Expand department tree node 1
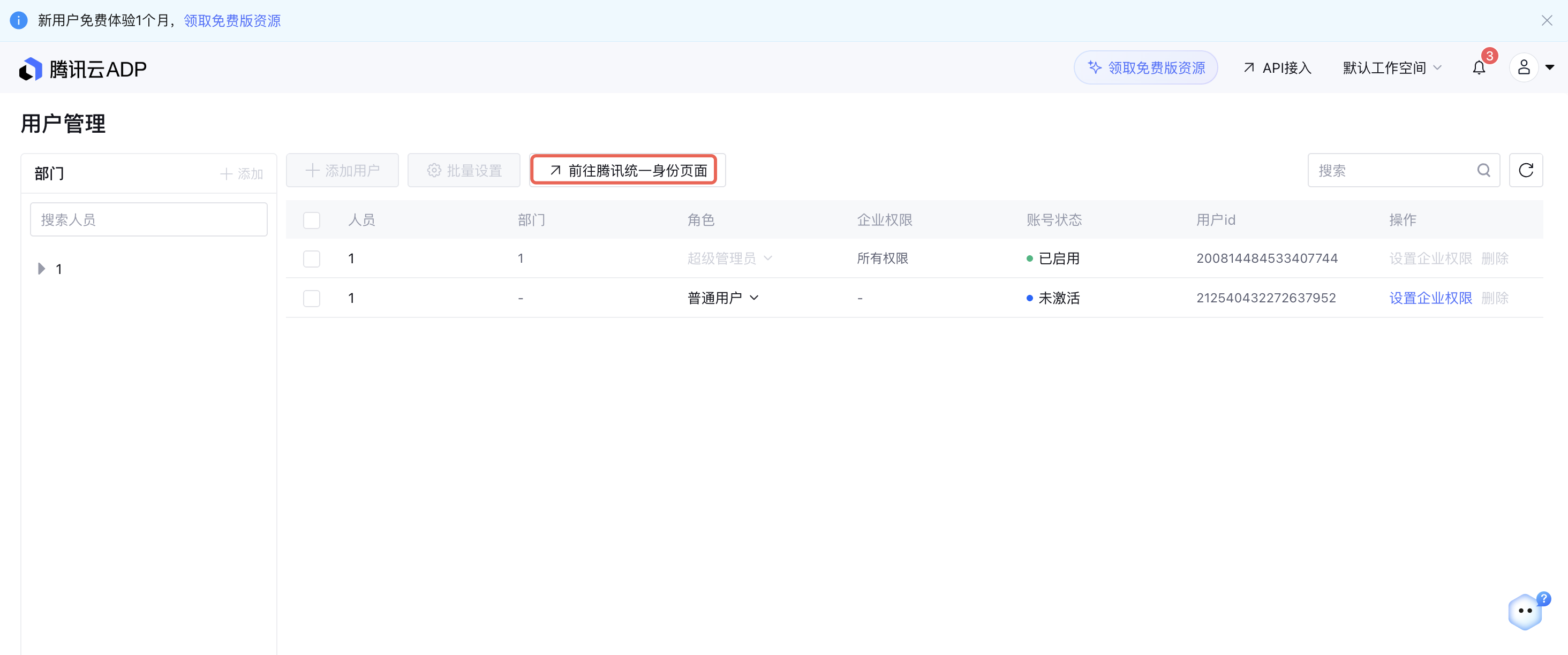The image size is (1568, 655). (41, 269)
